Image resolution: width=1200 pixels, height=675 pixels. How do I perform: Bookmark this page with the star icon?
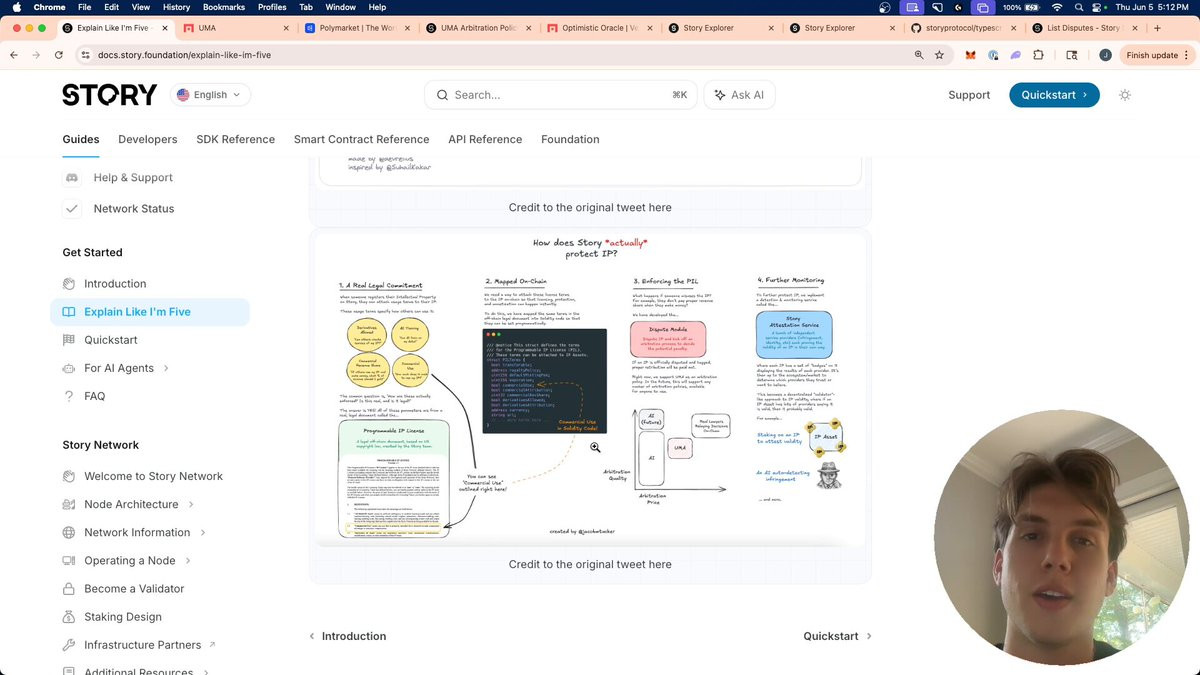point(939,55)
